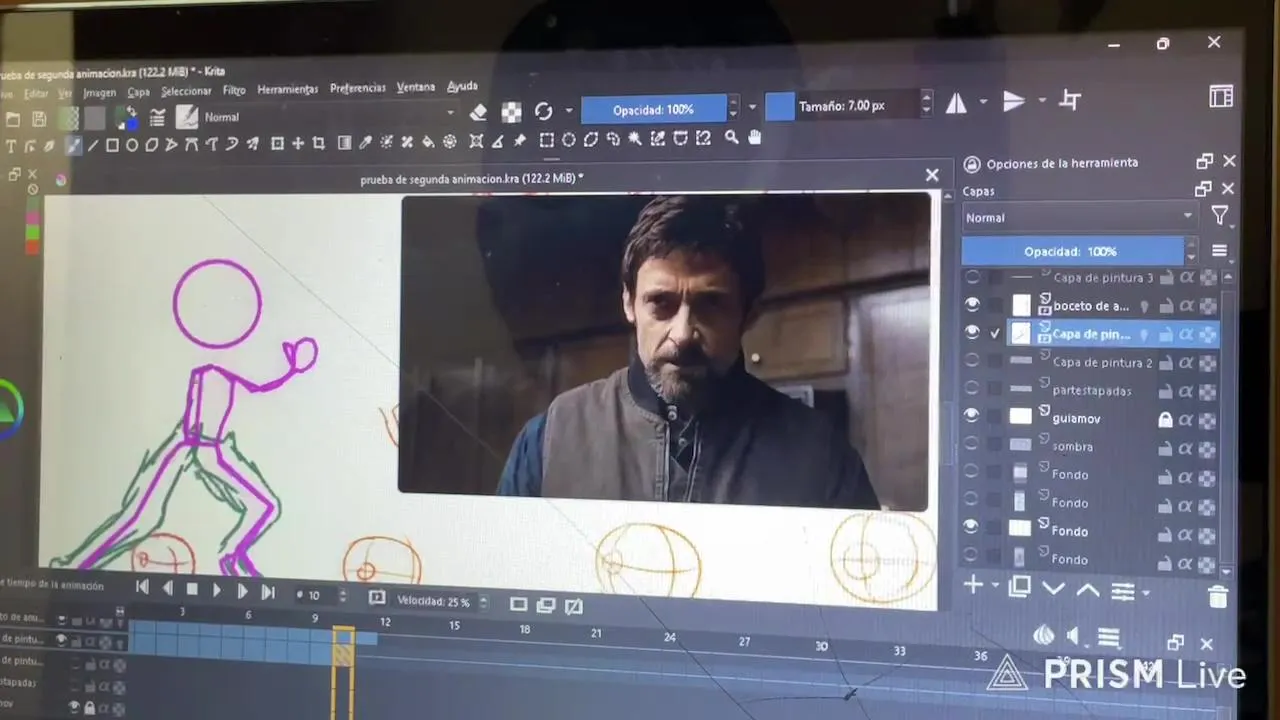Go to the next frame
The width and height of the screenshot is (1280, 720).
click(242, 591)
